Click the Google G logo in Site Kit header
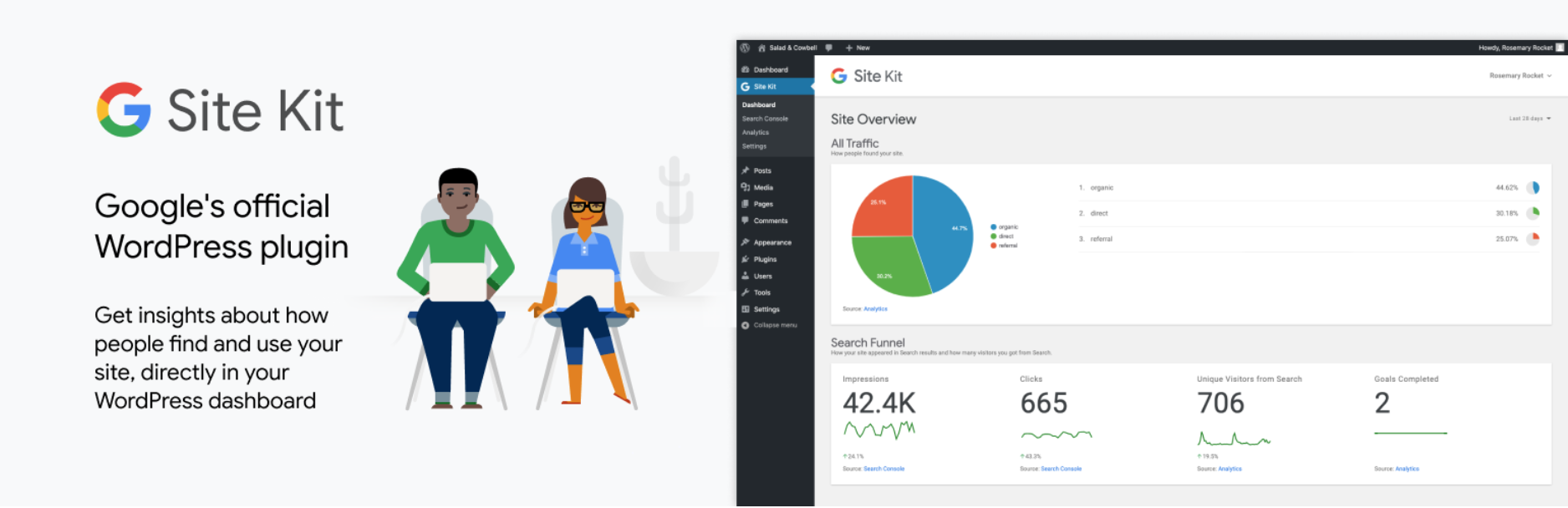1568x508 pixels. [839, 76]
